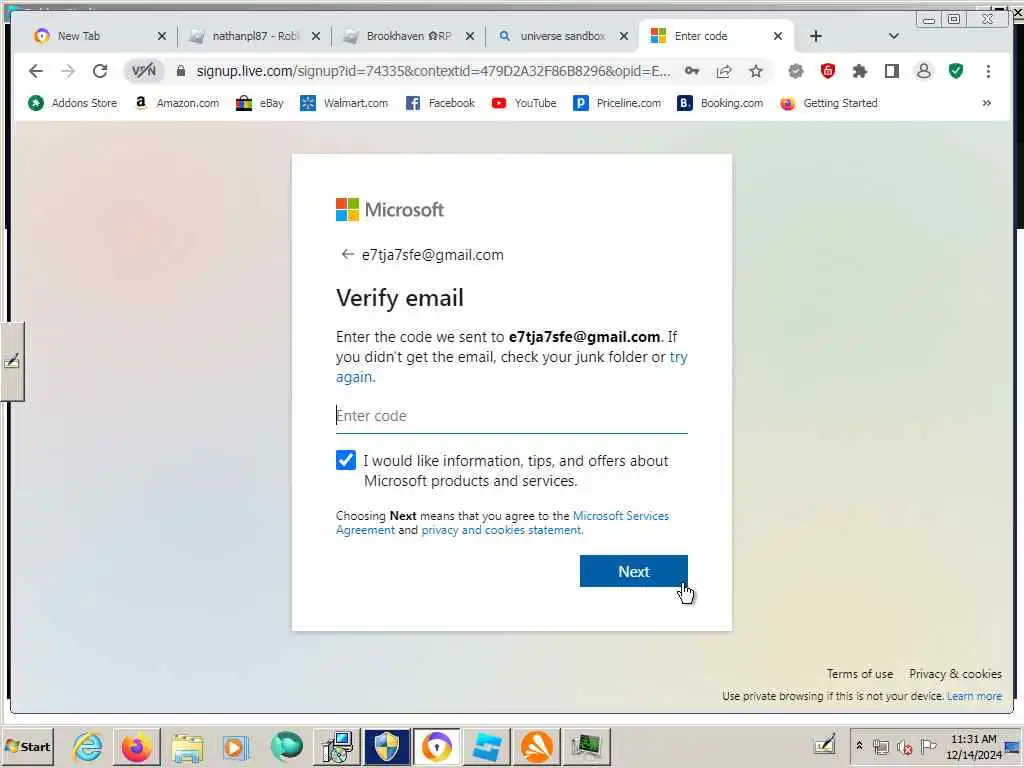
Task: Open privacy and cookies statement link
Action: pyautogui.click(x=502, y=530)
